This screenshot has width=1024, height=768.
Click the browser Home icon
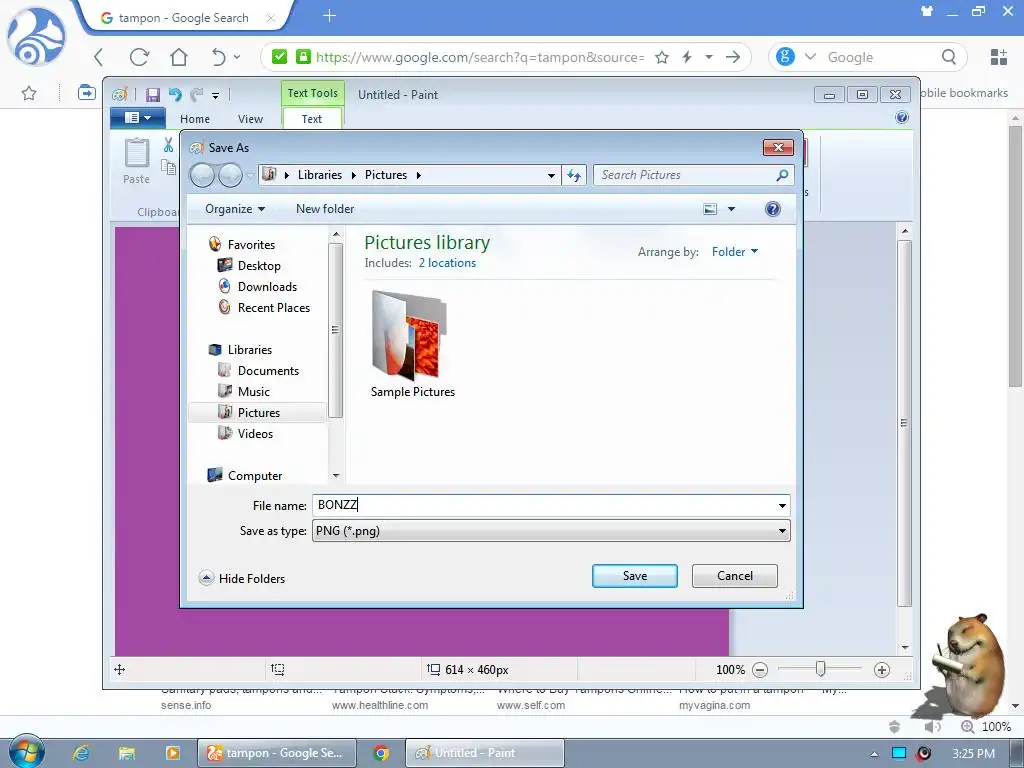(179, 57)
